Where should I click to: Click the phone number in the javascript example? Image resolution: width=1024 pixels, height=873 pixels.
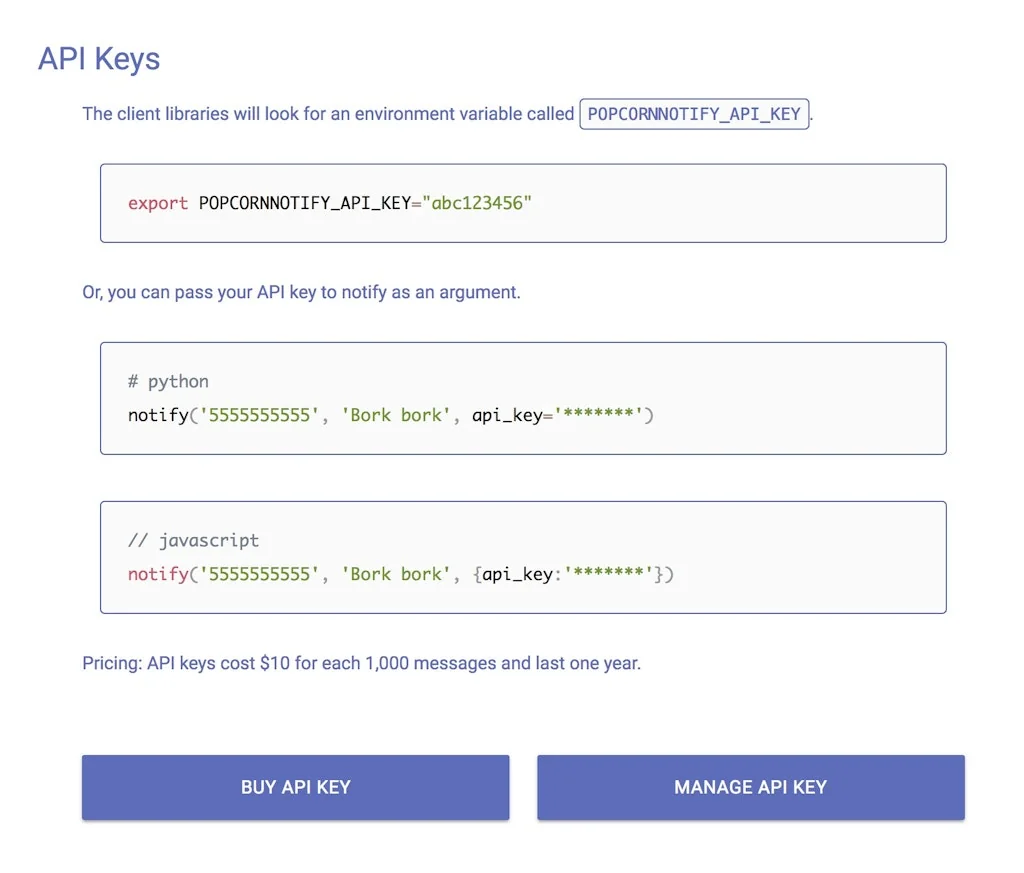tap(259, 574)
